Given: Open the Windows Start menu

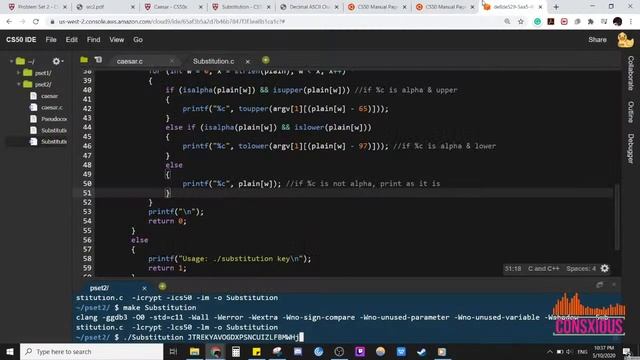Looking at the screenshot, I should click(10, 351).
